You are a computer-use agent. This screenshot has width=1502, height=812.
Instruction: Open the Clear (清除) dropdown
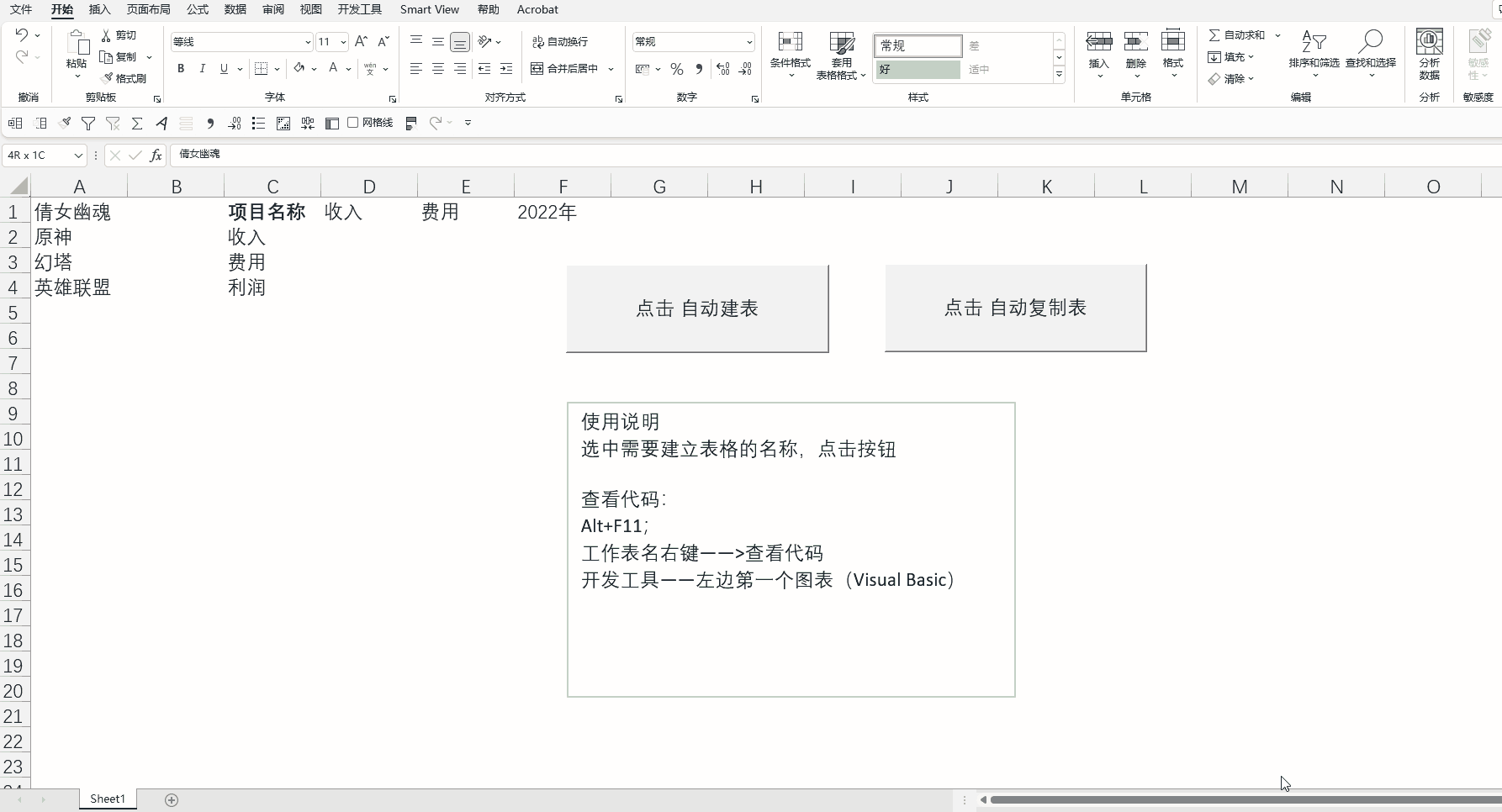pos(1232,79)
